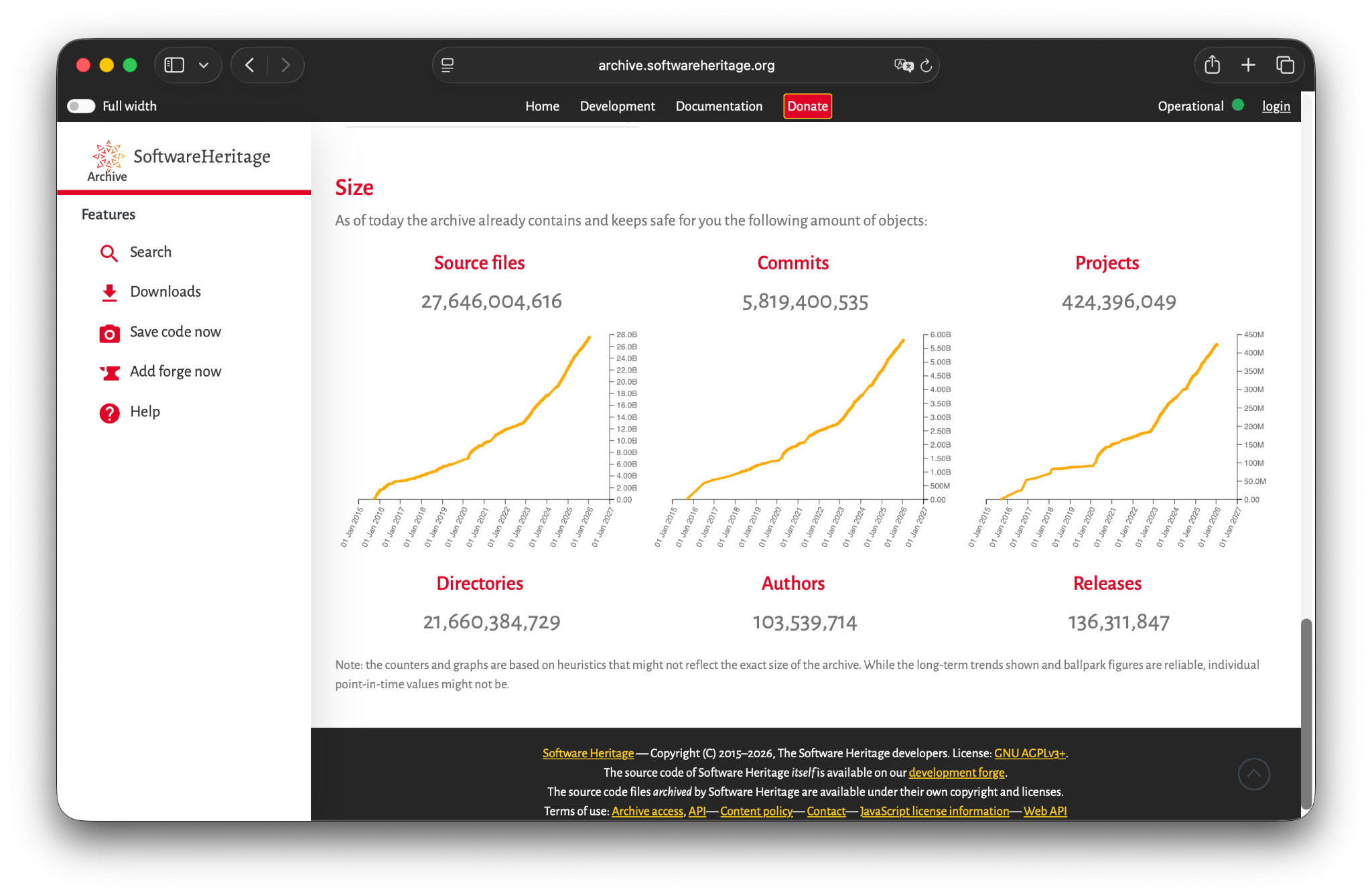The height and width of the screenshot is (896, 1372).
Task: Click the Downloads arrow icon
Action: point(109,292)
